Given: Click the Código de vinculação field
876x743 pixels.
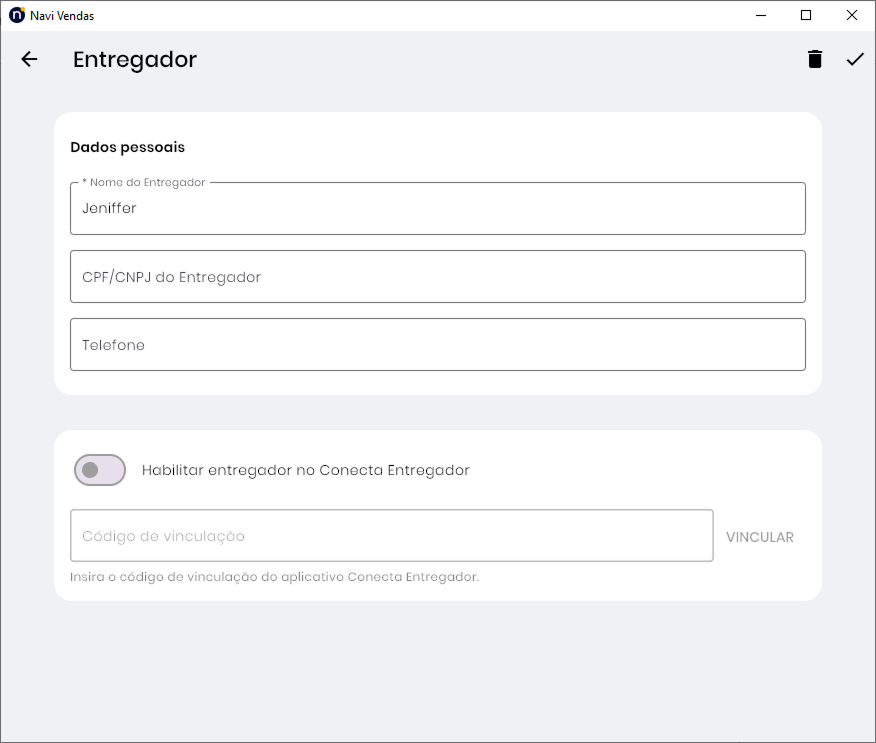Looking at the screenshot, I should click(x=391, y=536).
